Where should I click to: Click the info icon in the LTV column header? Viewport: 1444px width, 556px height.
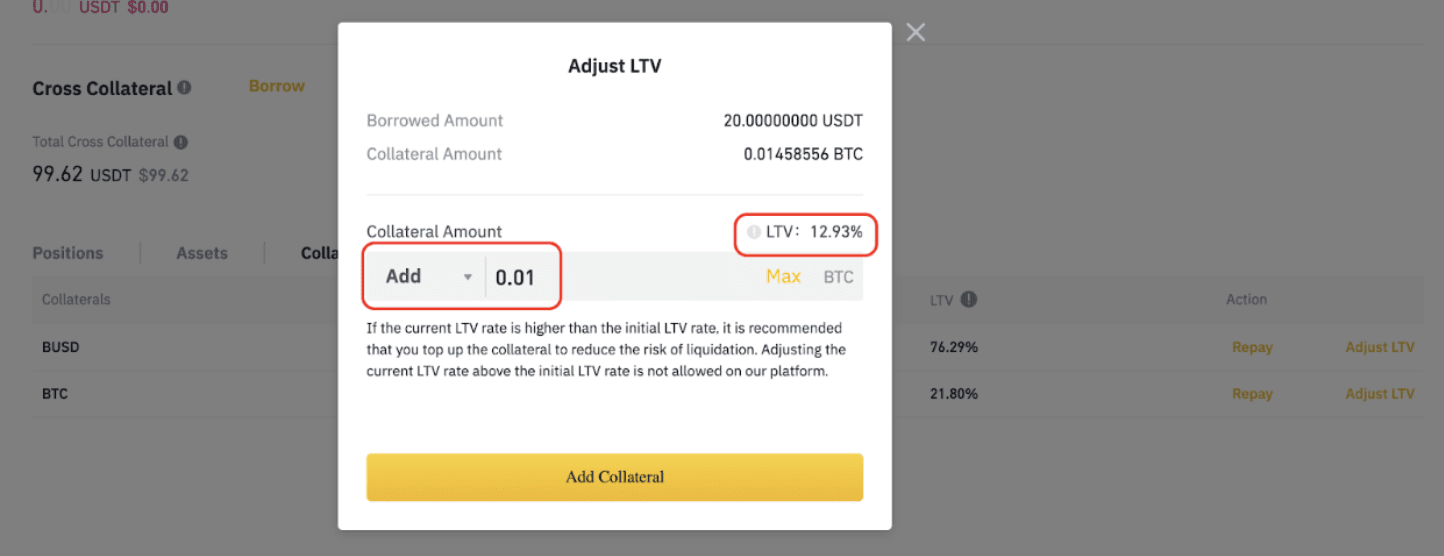click(969, 299)
